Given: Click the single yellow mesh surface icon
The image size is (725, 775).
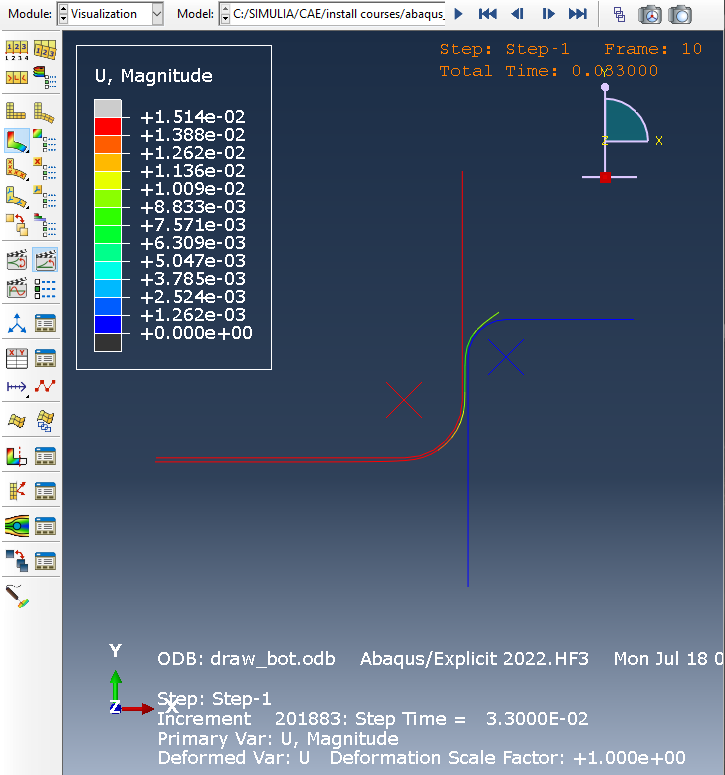Looking at the screenshot, I should tap(17, 421).
